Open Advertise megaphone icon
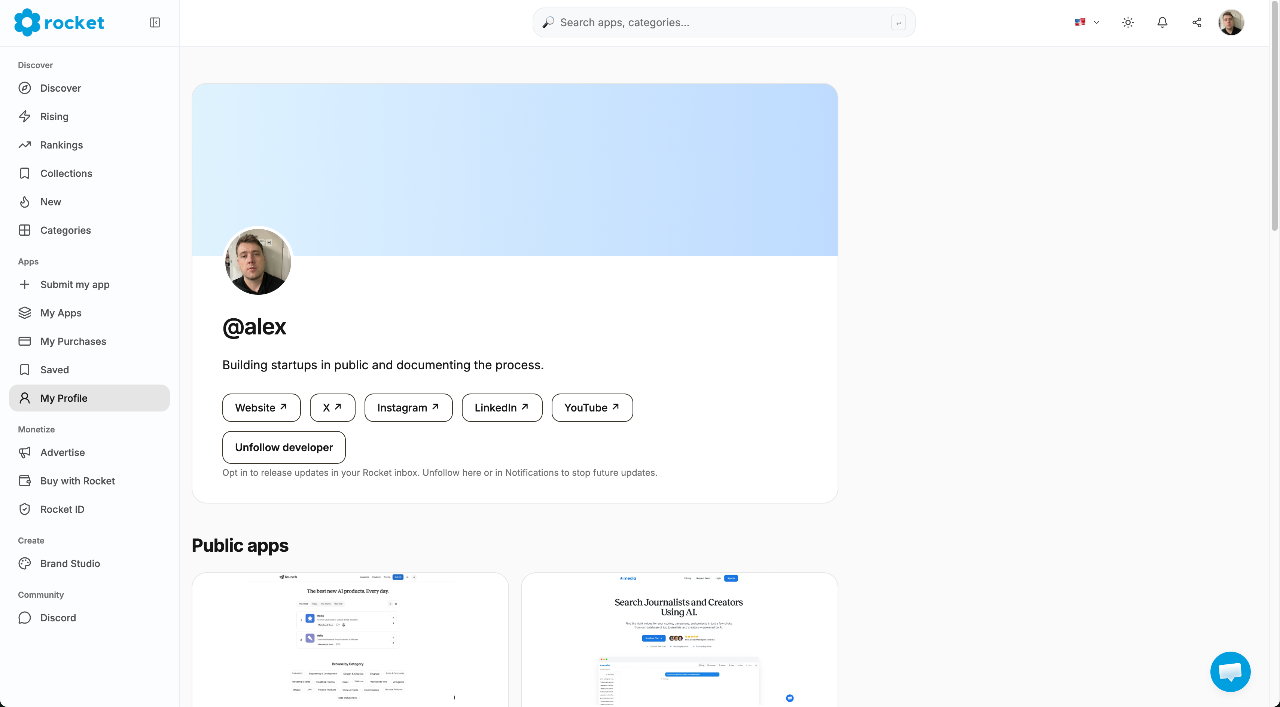This screenshot has height=707, width=1280. click(25, 452)
